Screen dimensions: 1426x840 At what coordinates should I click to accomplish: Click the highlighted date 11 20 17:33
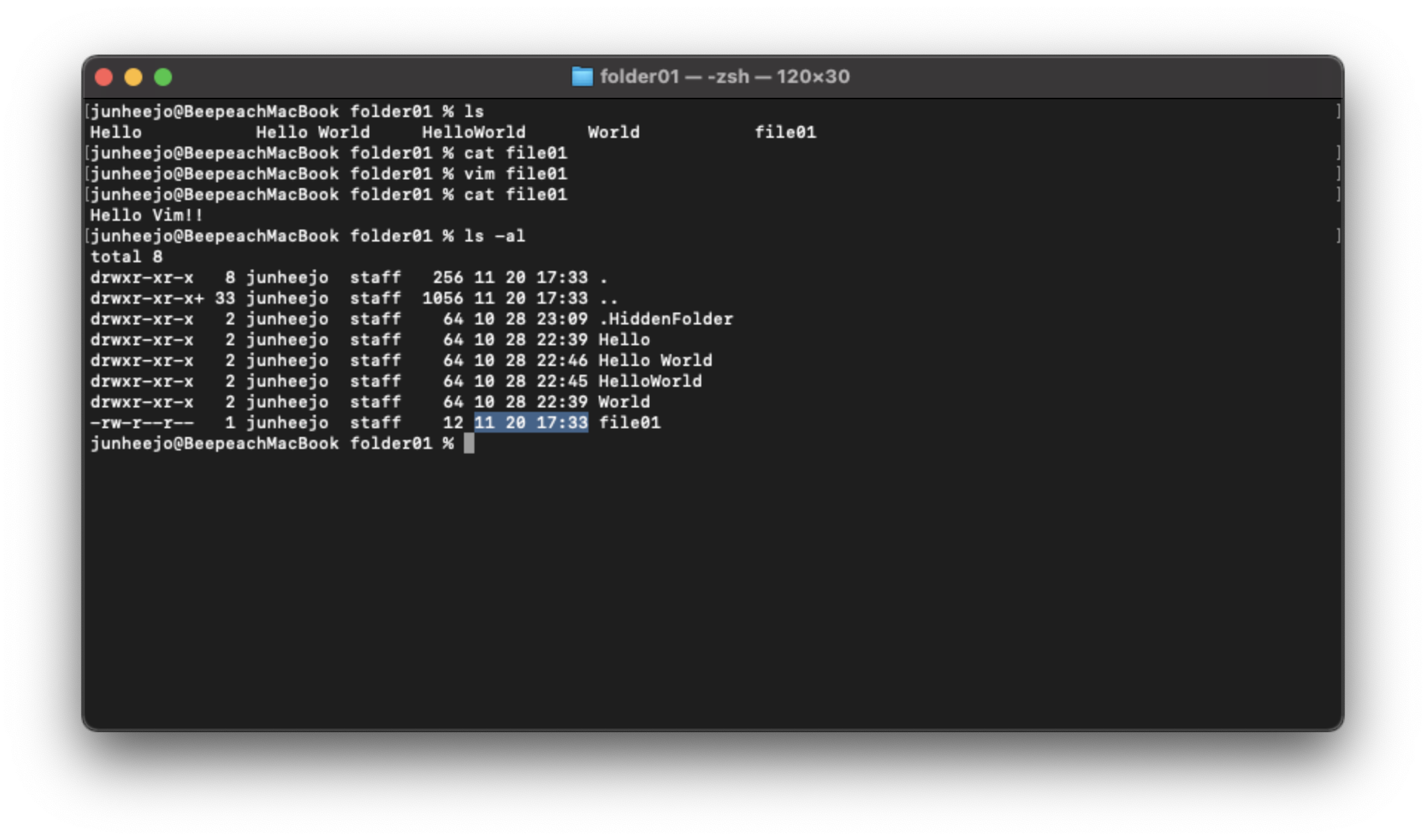coord(531,423)
